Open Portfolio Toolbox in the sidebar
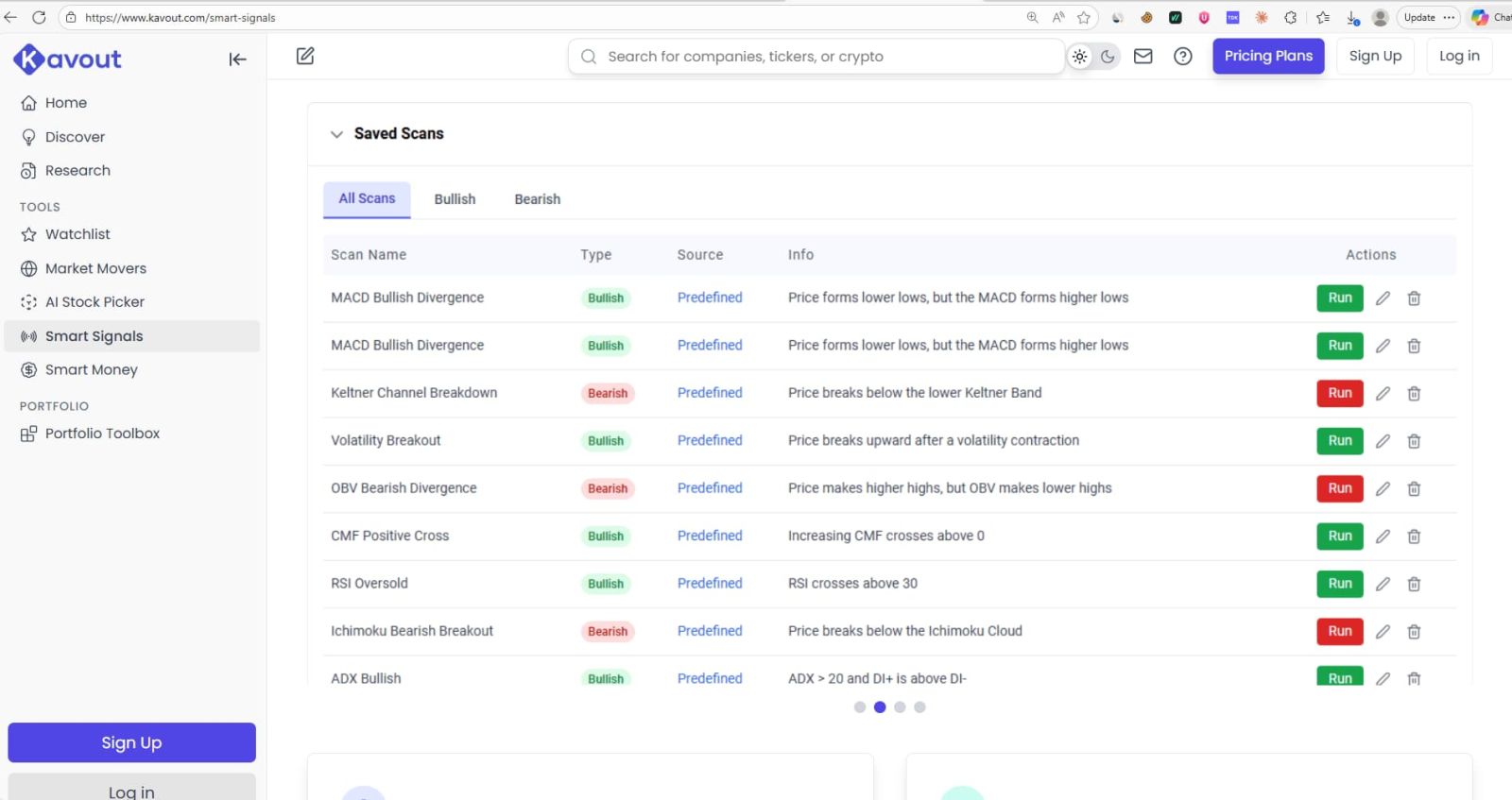 coord(132,434)
